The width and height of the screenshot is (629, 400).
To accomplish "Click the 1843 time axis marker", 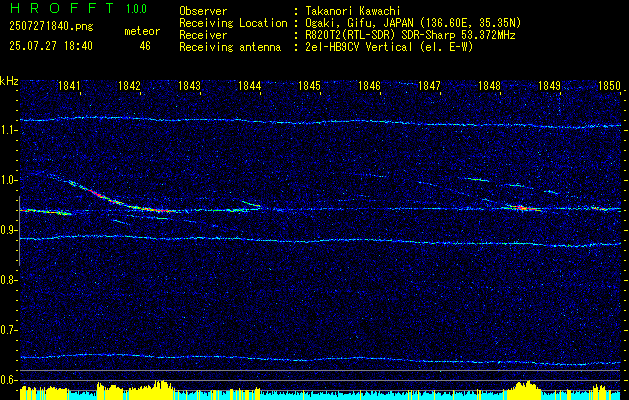I will [189, 85].
